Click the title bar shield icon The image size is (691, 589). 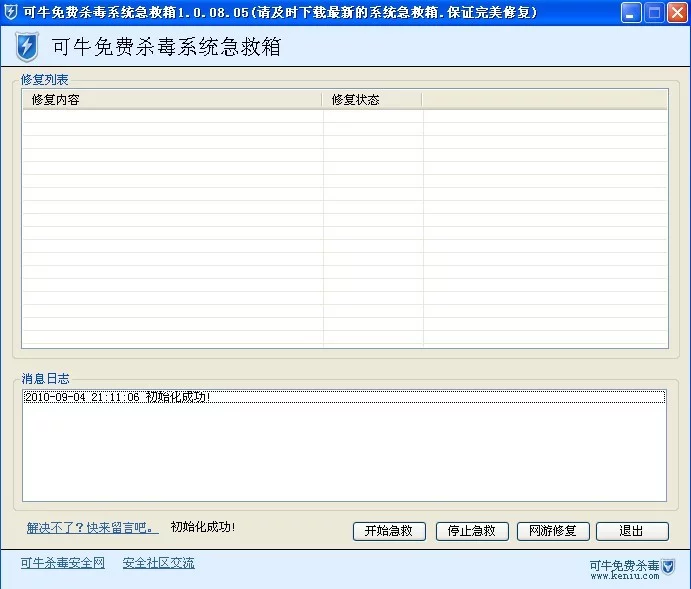tap(10, 12)
